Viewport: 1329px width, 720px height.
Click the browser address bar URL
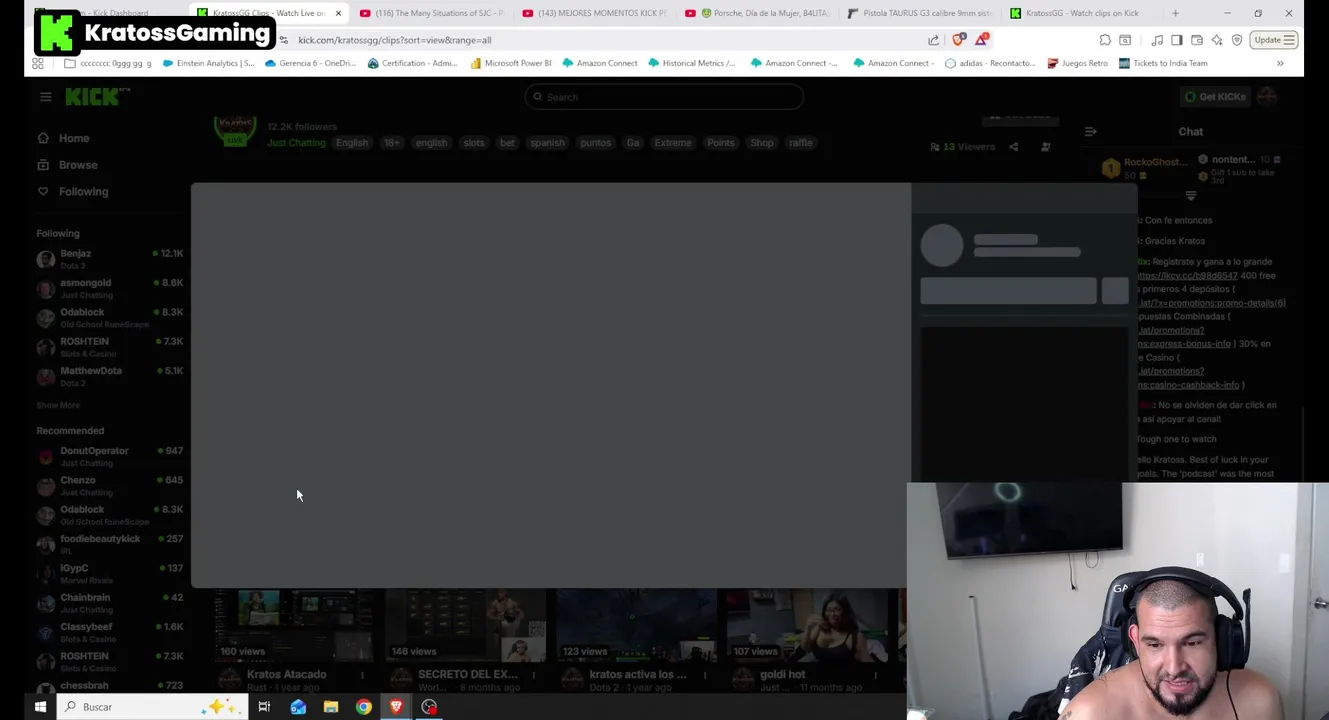(x=395, y=40)
